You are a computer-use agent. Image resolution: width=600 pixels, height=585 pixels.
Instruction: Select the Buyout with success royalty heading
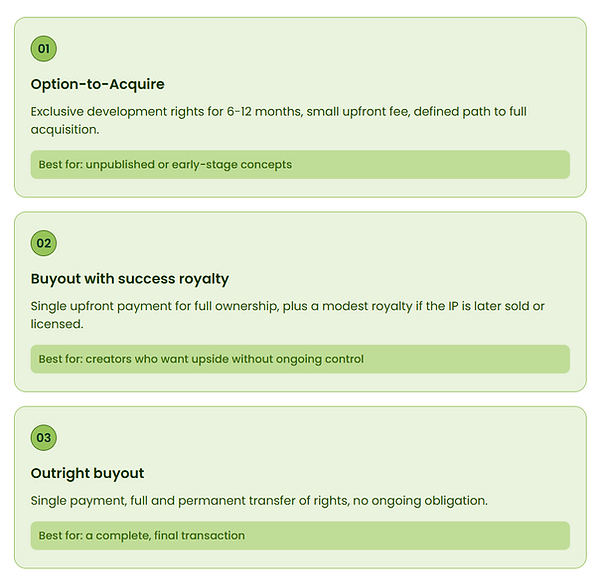[130, 279]
